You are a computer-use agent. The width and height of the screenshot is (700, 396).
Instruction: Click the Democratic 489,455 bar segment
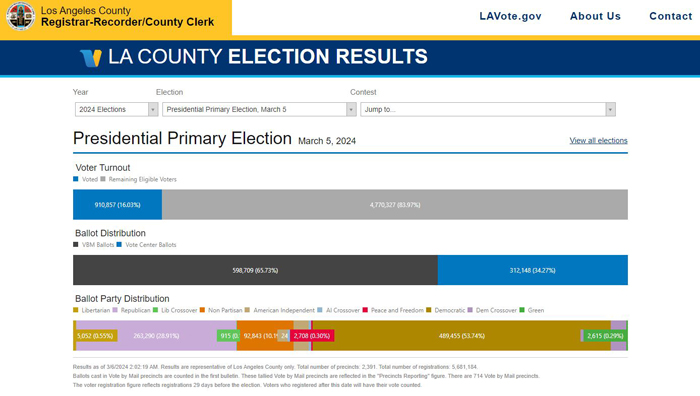point(462,336)
